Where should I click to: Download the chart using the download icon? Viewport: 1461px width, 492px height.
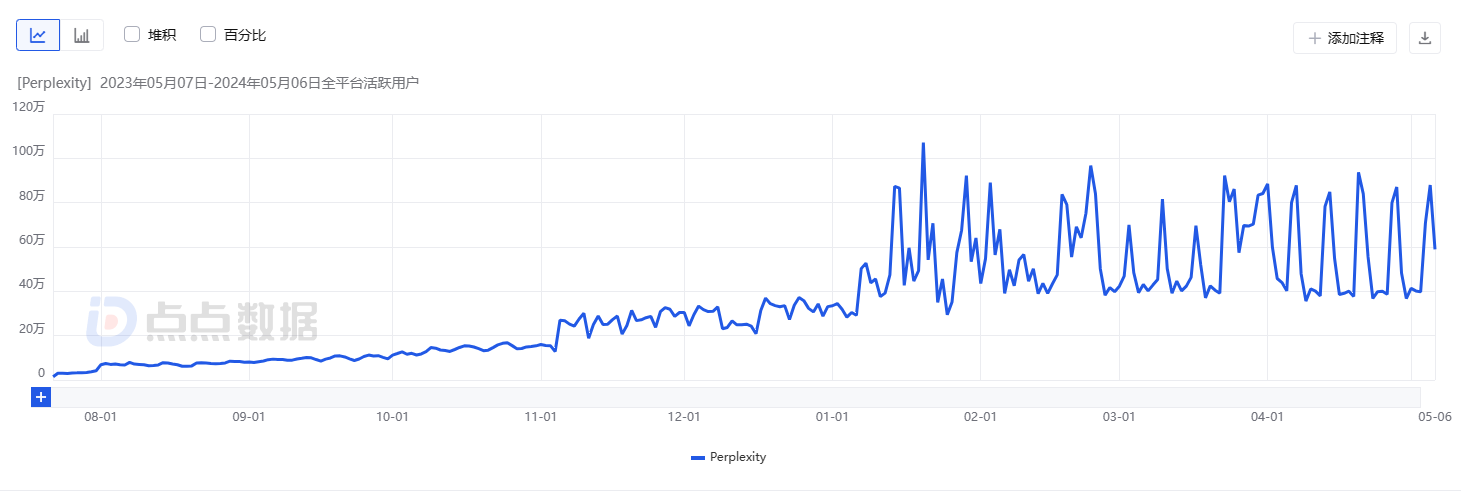click(1425, 38)
